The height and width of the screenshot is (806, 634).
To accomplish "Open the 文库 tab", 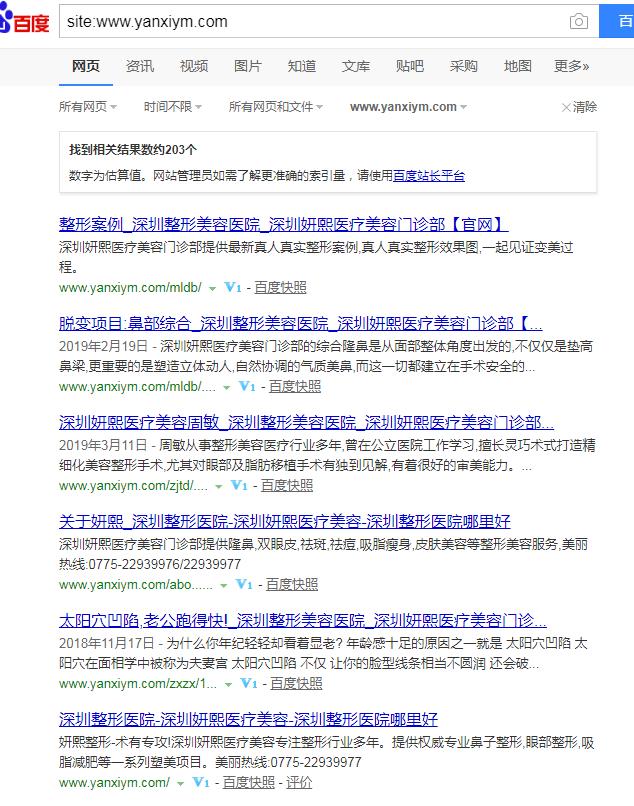I will 355,66.
